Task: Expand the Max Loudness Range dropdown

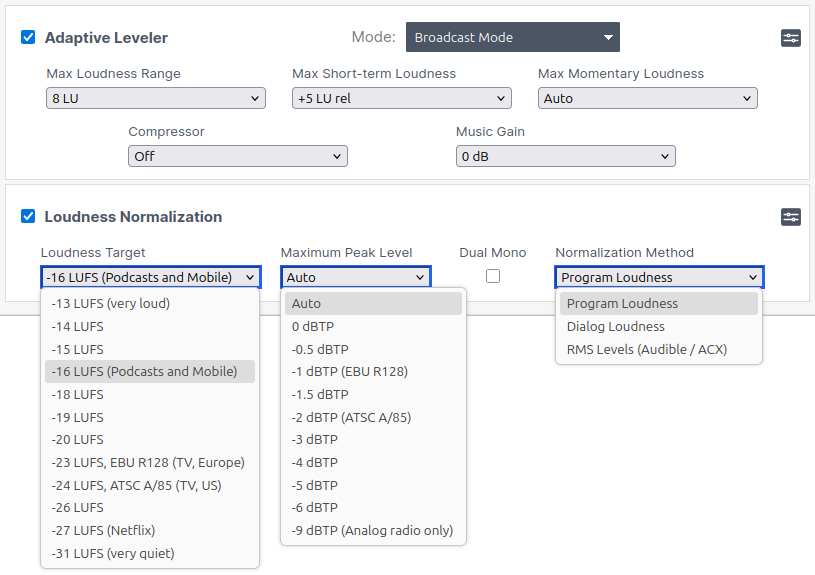Action: click(155, 99)
